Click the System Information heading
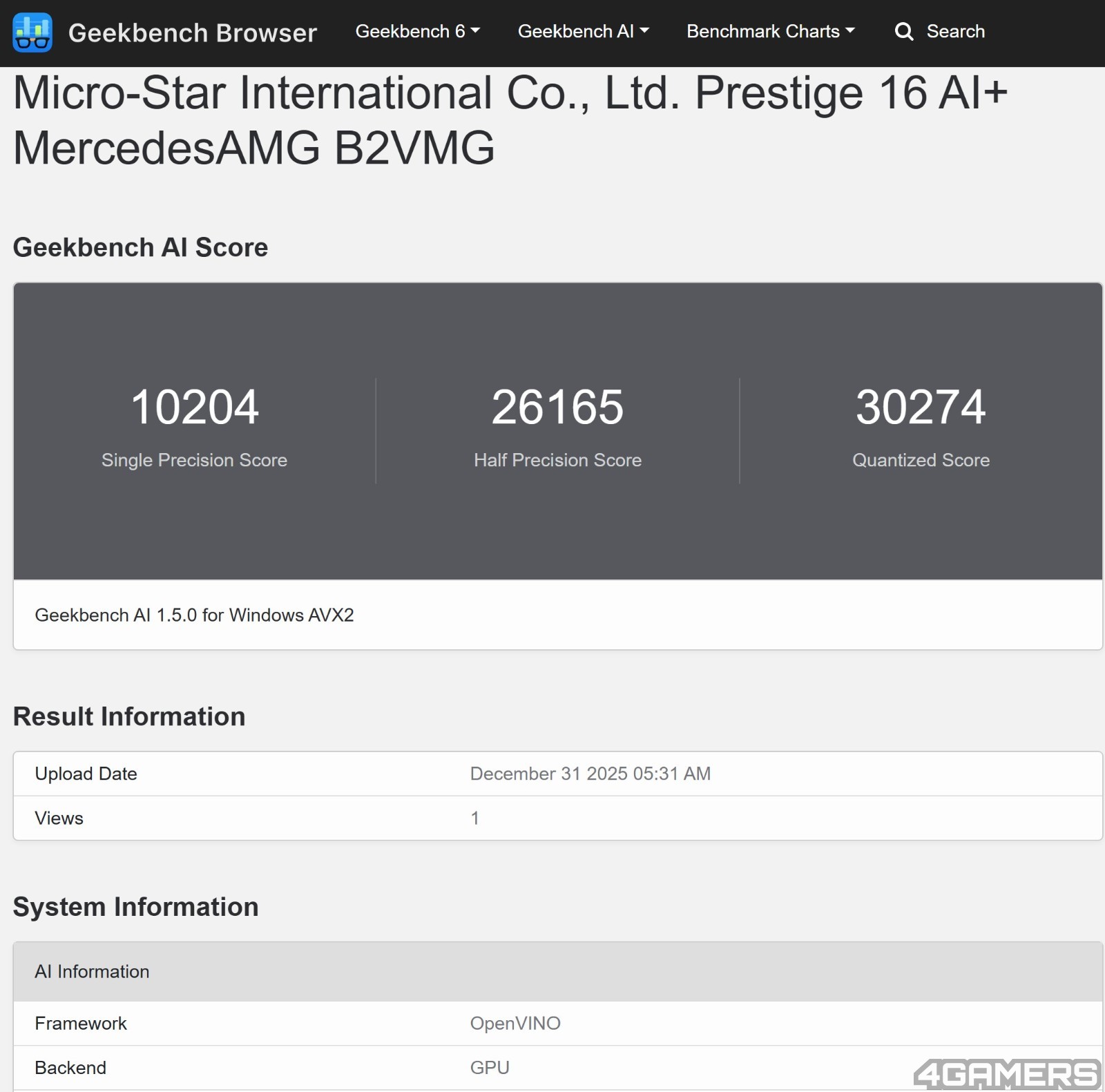The image size is (1105, 1092). (x=135, y=907)
